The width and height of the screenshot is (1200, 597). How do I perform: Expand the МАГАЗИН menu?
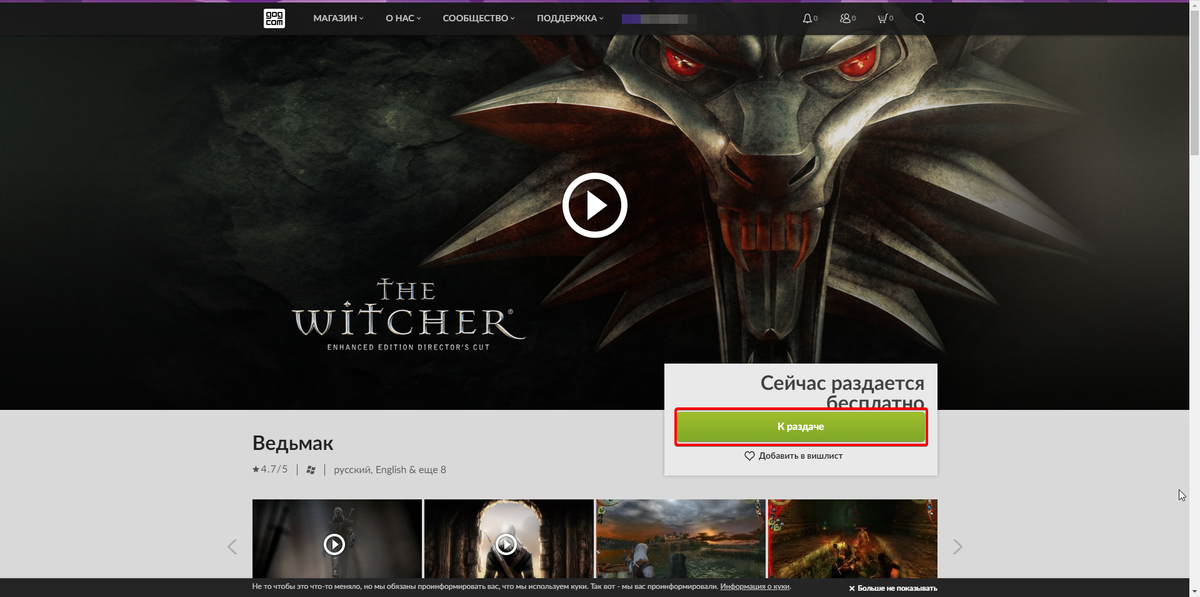coord(338,18)
